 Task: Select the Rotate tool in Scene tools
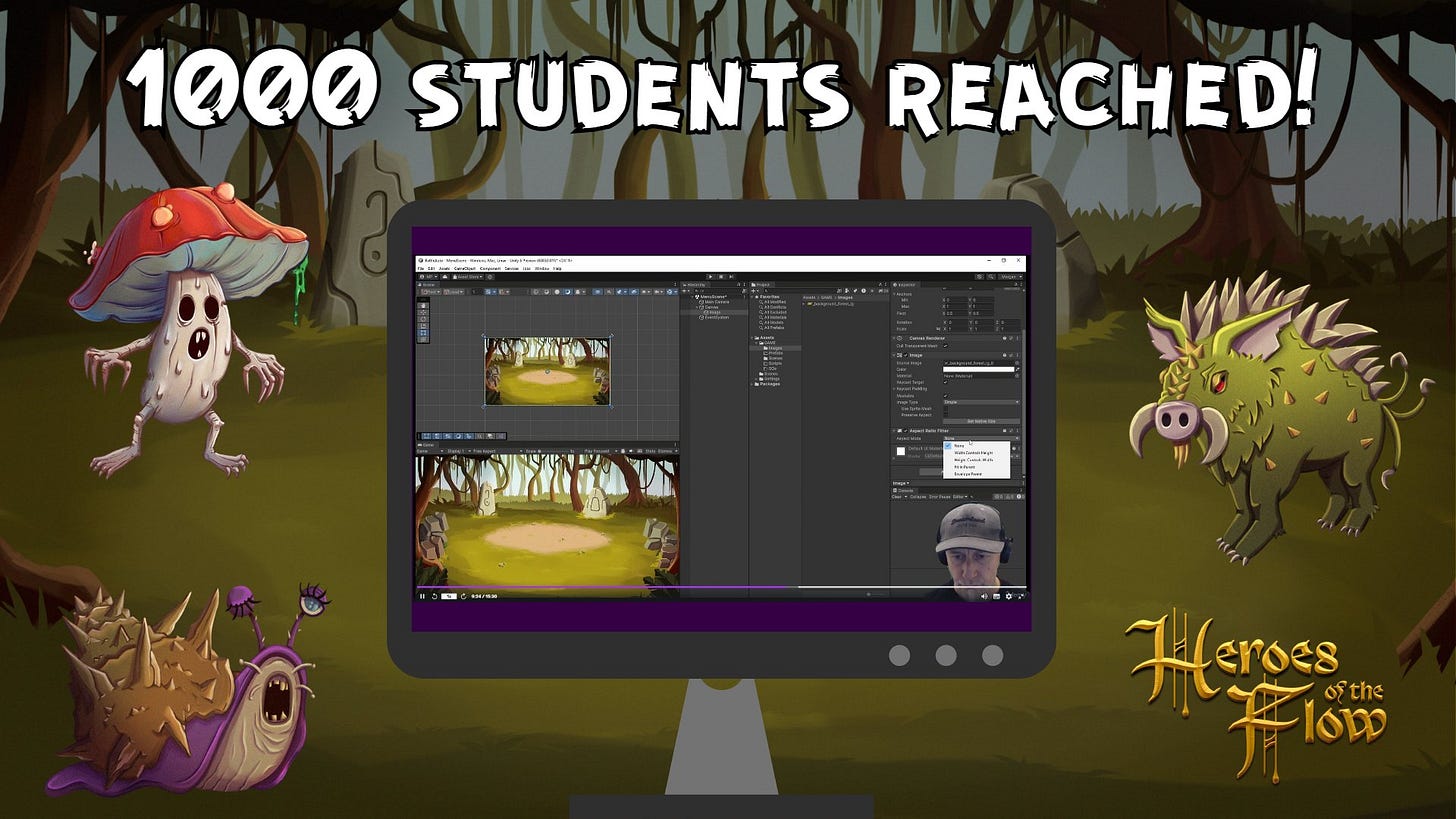click(x=423, y=319)
